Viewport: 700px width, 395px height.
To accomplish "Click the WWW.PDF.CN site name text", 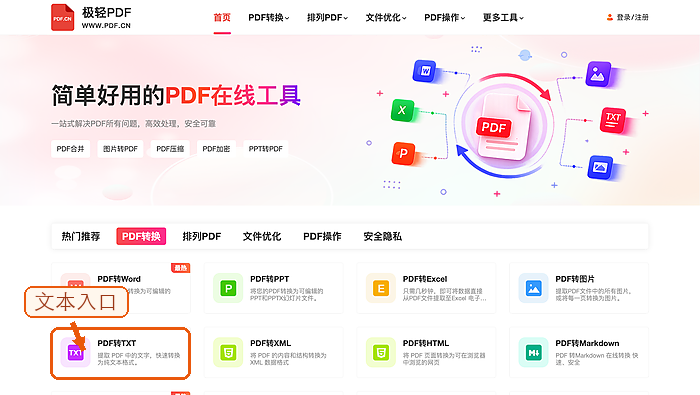I will (x=106, y=26).
